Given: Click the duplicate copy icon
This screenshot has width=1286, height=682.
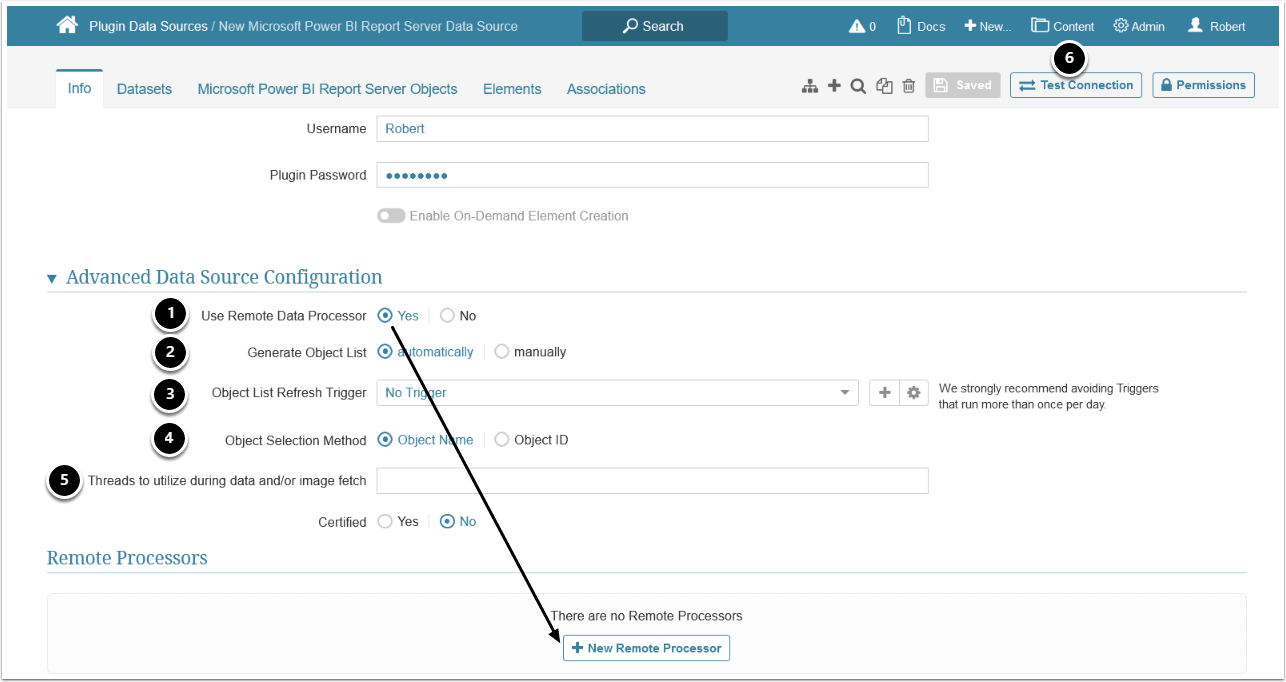Looking at the screenshot, I should pos(884,86).
